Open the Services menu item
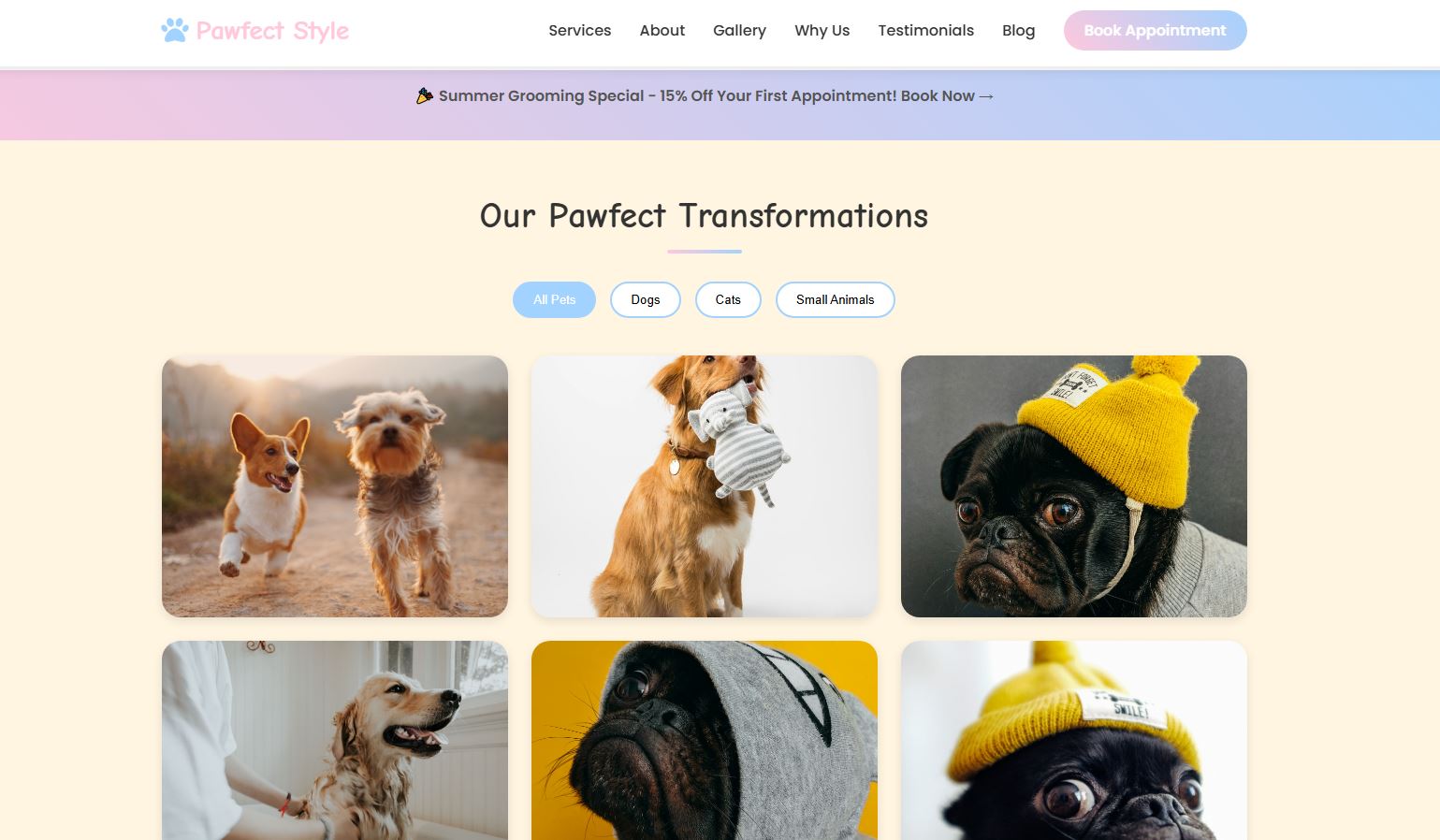1440x840 pixels. pos(579,30)
